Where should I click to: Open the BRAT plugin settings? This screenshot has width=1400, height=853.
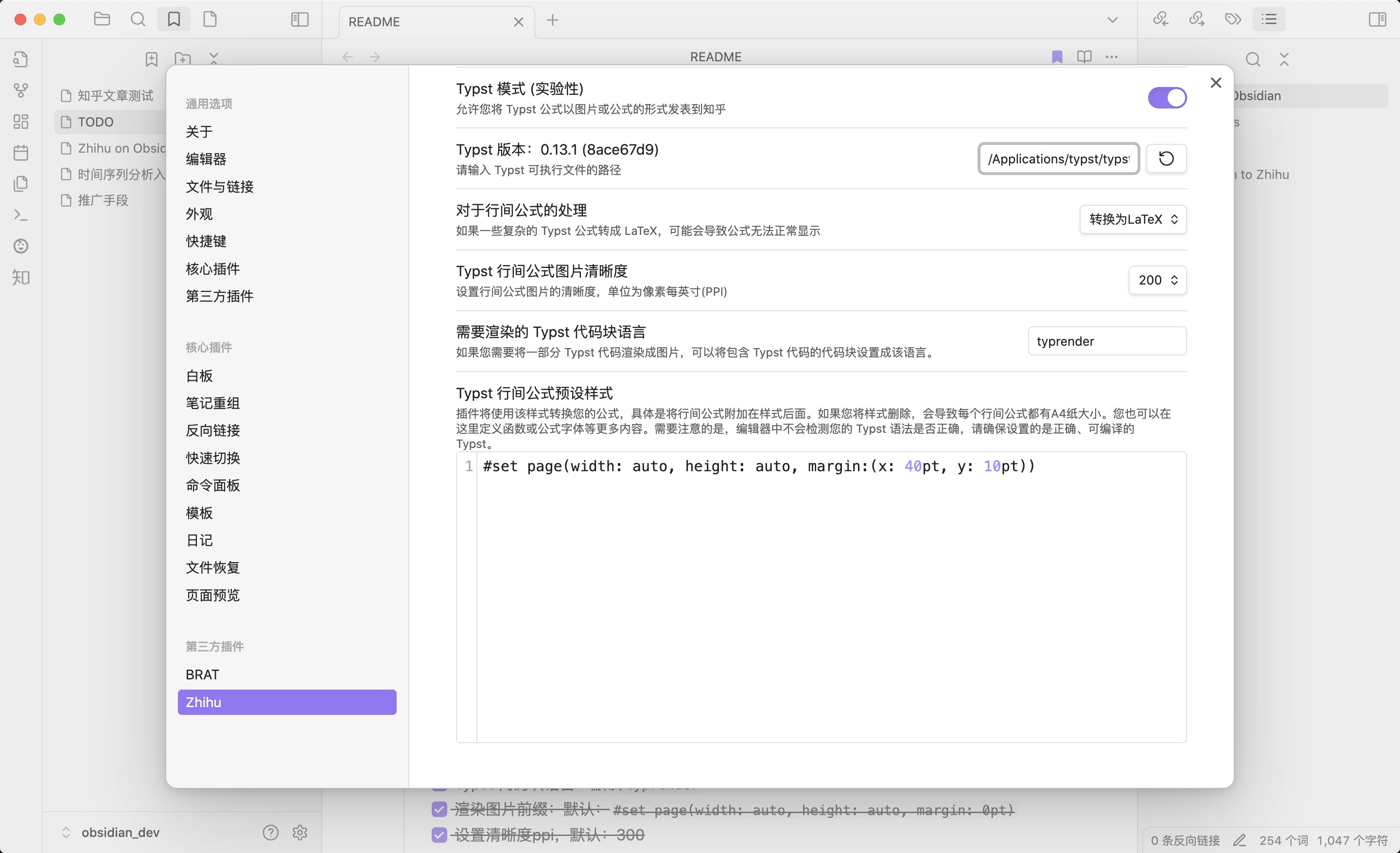tap(202, 675)
